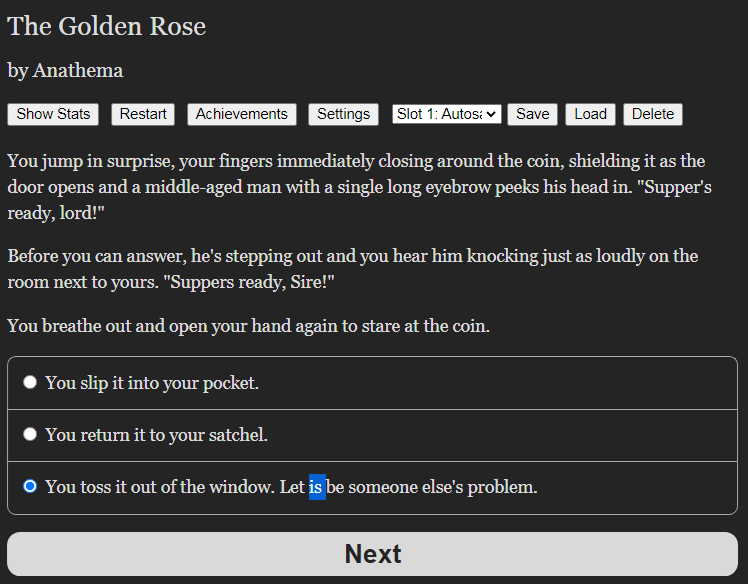Open game Settings
The width and height of the screenshot is (748, 584).
pos(343,115)
